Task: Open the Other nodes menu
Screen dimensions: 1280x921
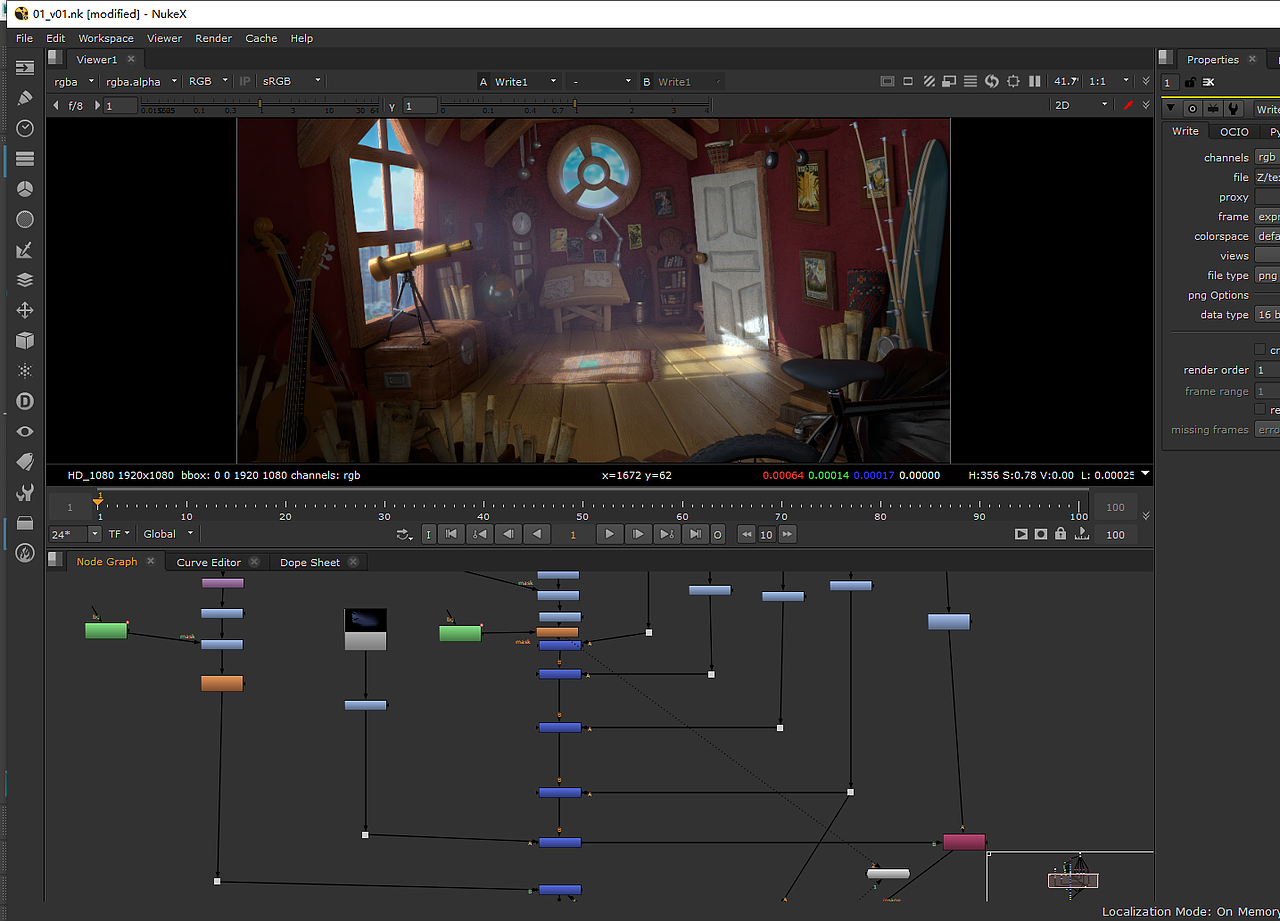Action: (x=25, y=522)
